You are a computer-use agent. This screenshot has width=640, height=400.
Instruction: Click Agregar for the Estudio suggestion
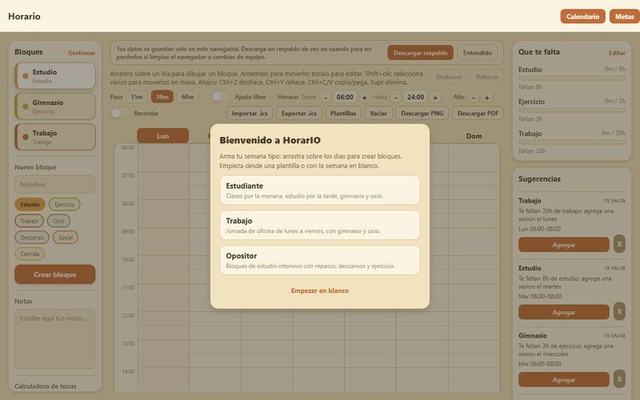[564, 312]
